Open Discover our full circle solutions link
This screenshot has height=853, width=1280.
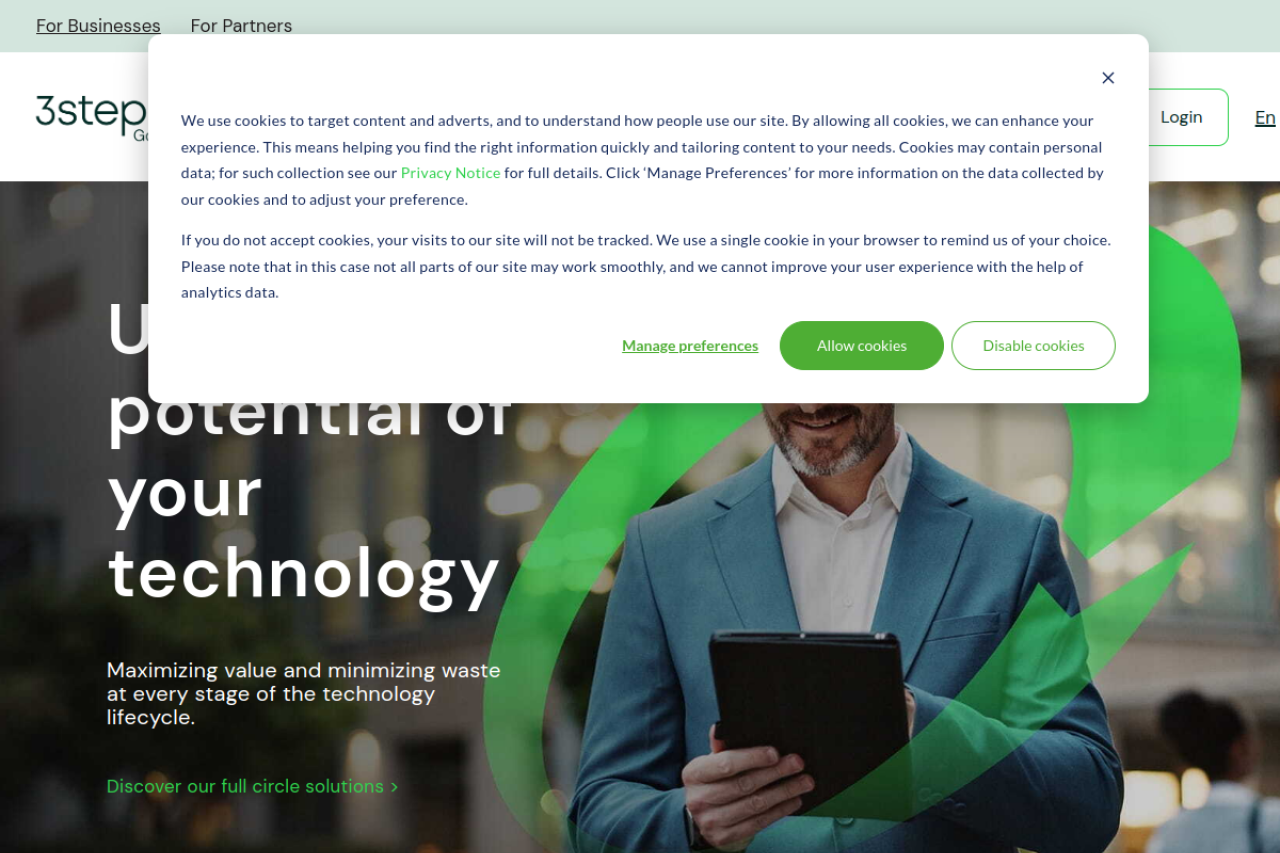coord(252,787)
